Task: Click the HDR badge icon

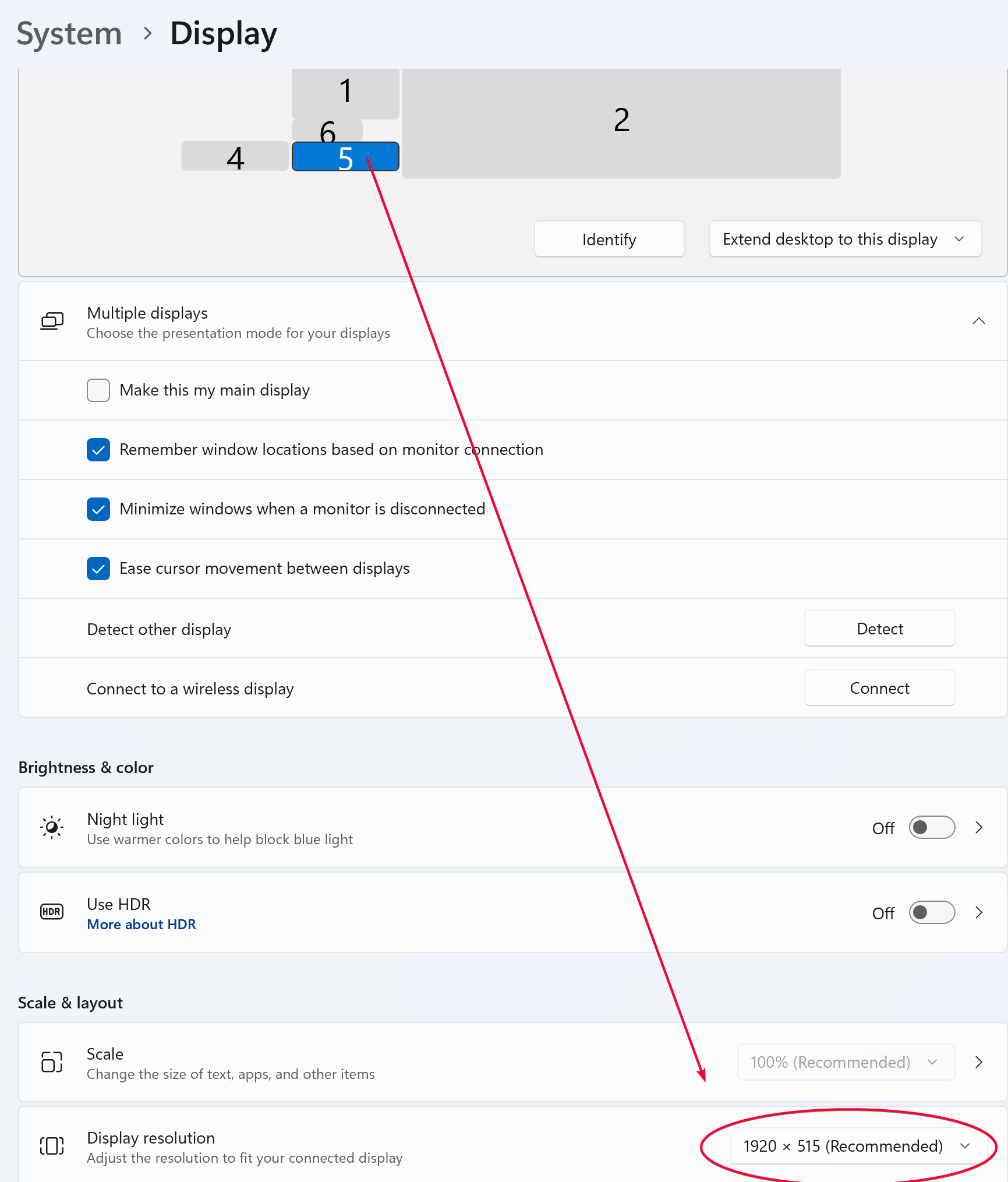Action: pos(52,912)
